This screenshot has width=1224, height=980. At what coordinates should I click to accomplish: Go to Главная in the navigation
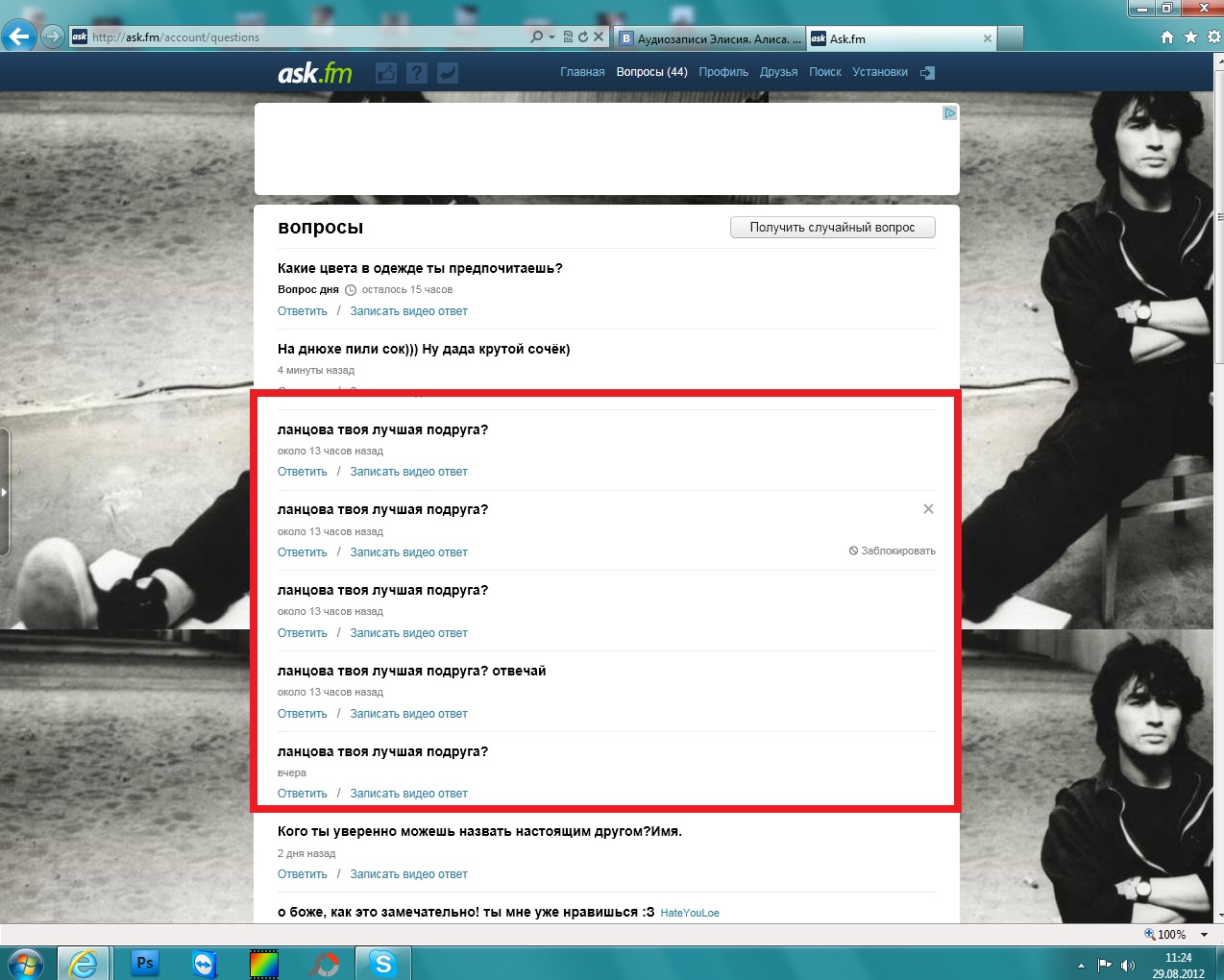tap(582, 72)
